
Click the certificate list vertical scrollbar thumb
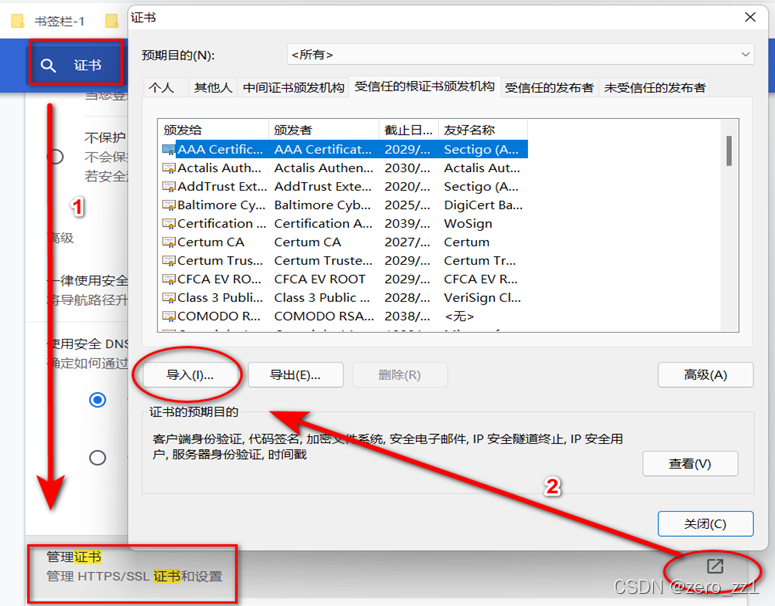click(729, 151)
